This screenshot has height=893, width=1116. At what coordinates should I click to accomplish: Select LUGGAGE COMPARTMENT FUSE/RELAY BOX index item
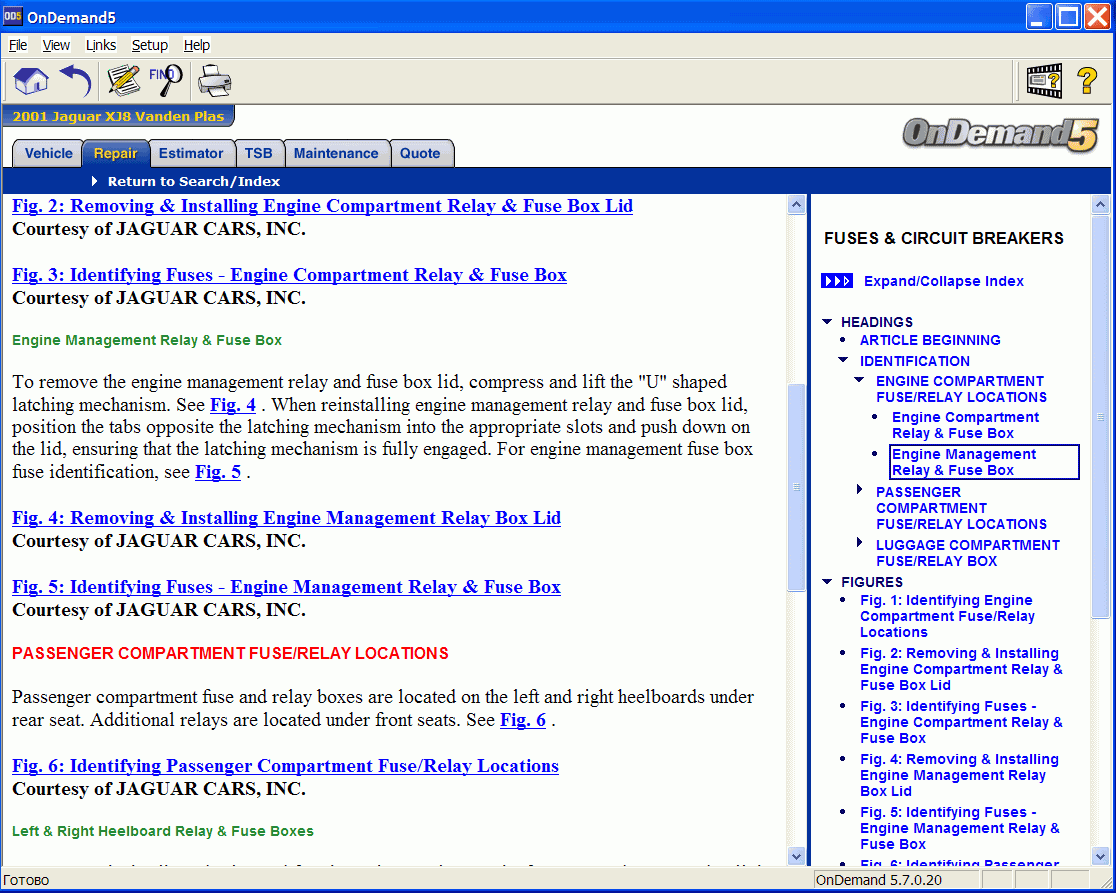968,553
